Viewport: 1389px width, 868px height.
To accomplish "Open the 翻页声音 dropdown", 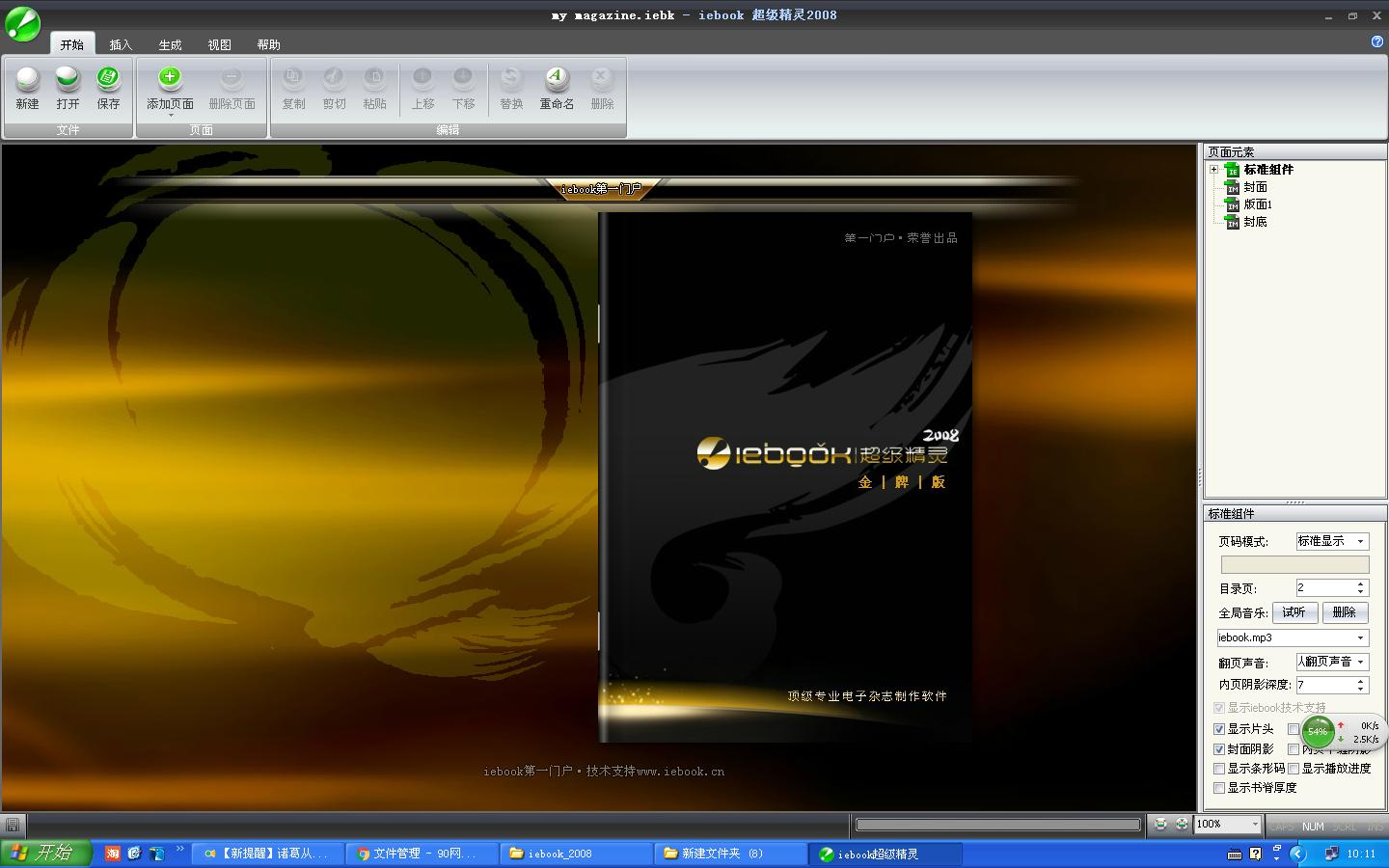I will click(x=1360, y=662).
